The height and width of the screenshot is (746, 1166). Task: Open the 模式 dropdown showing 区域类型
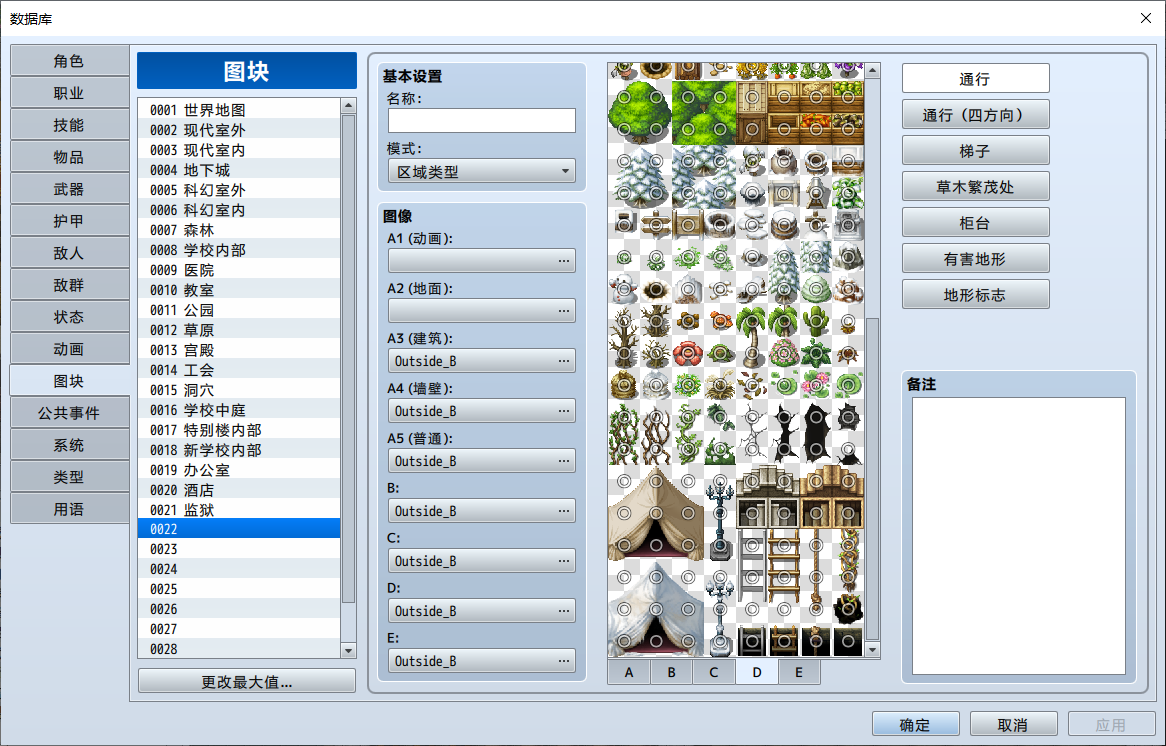click(482, 172)
